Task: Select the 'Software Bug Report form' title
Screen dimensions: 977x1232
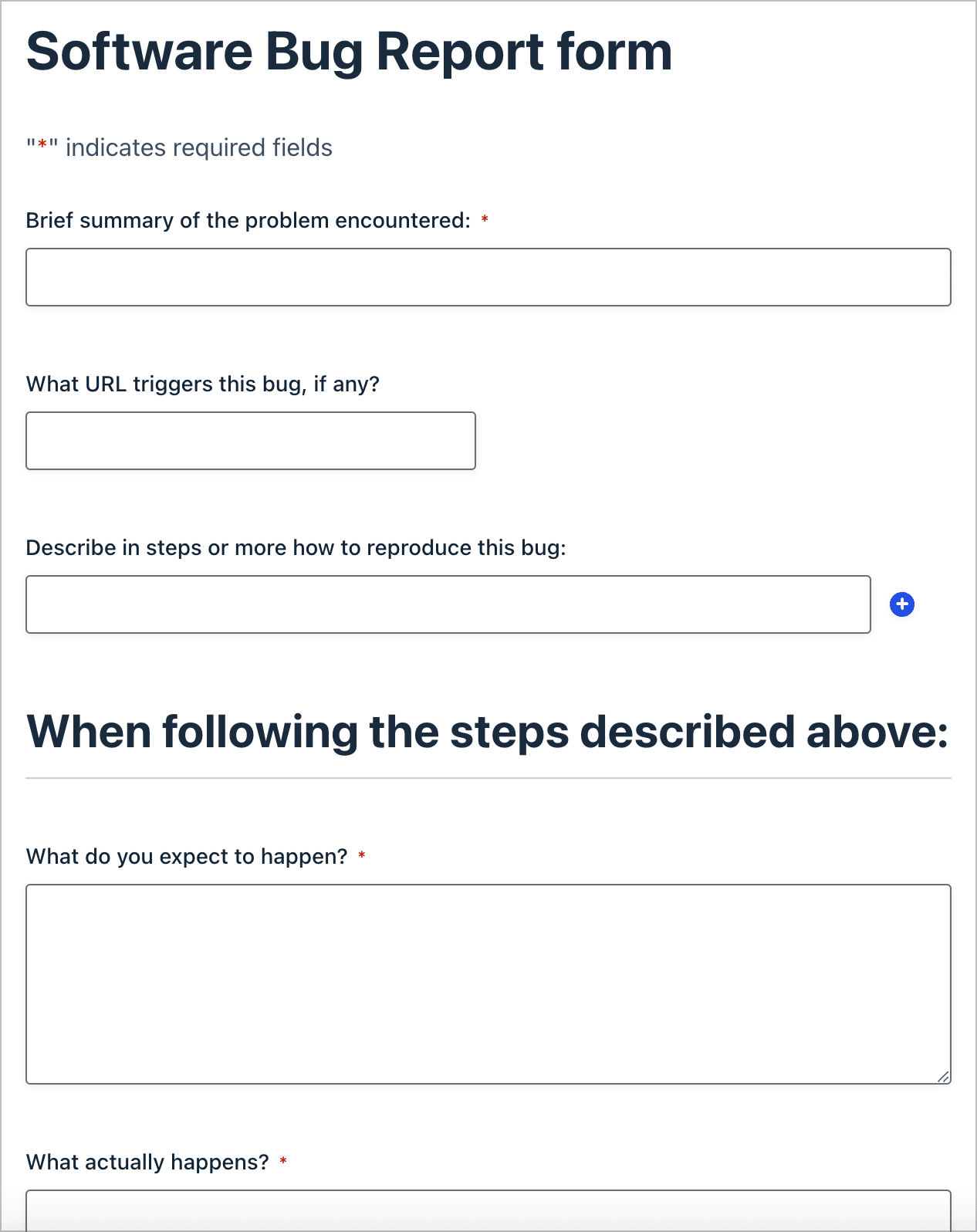Action: coord(349,51)
